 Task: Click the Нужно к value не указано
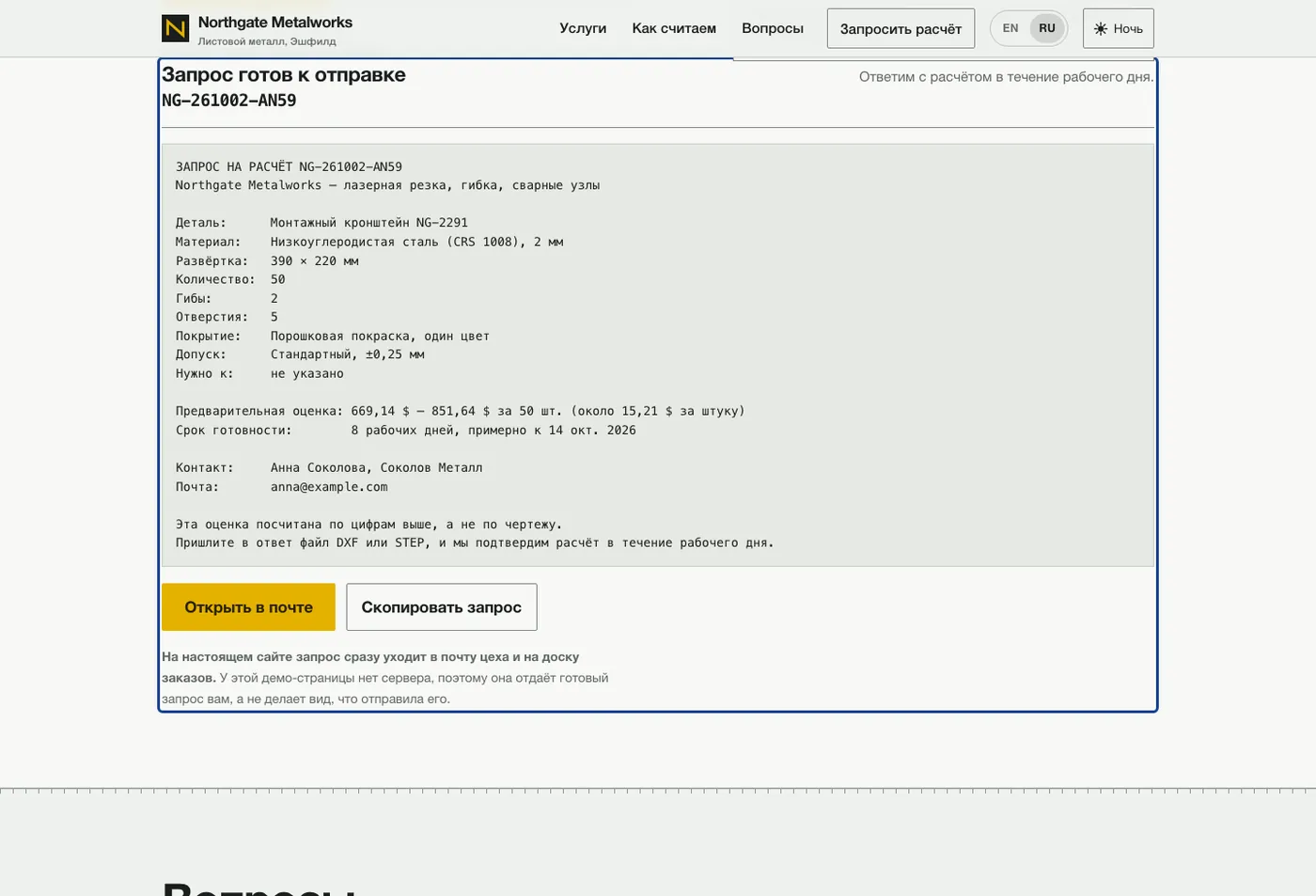pos(307,373)
